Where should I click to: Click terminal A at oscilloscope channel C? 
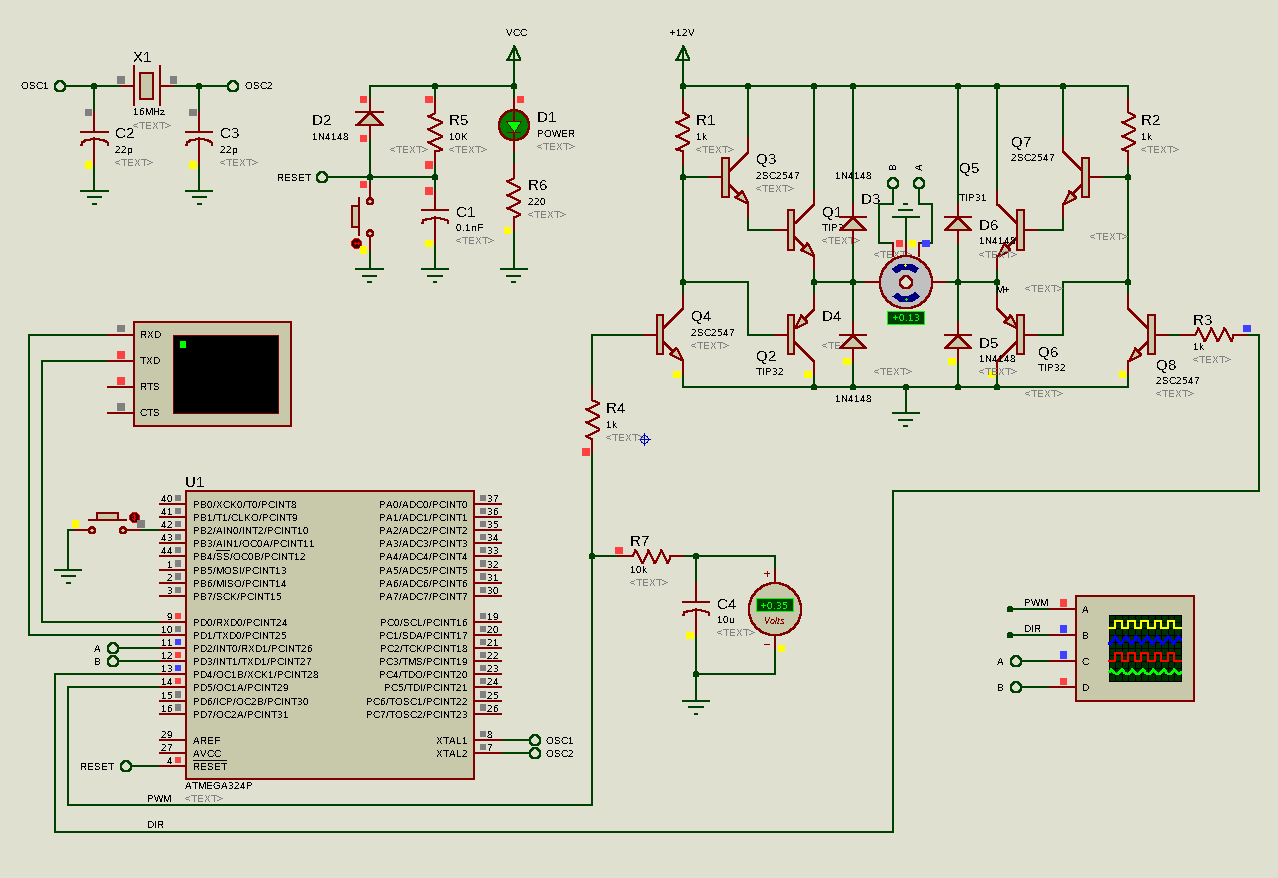pyautogui.click(x=1016, y=661)
